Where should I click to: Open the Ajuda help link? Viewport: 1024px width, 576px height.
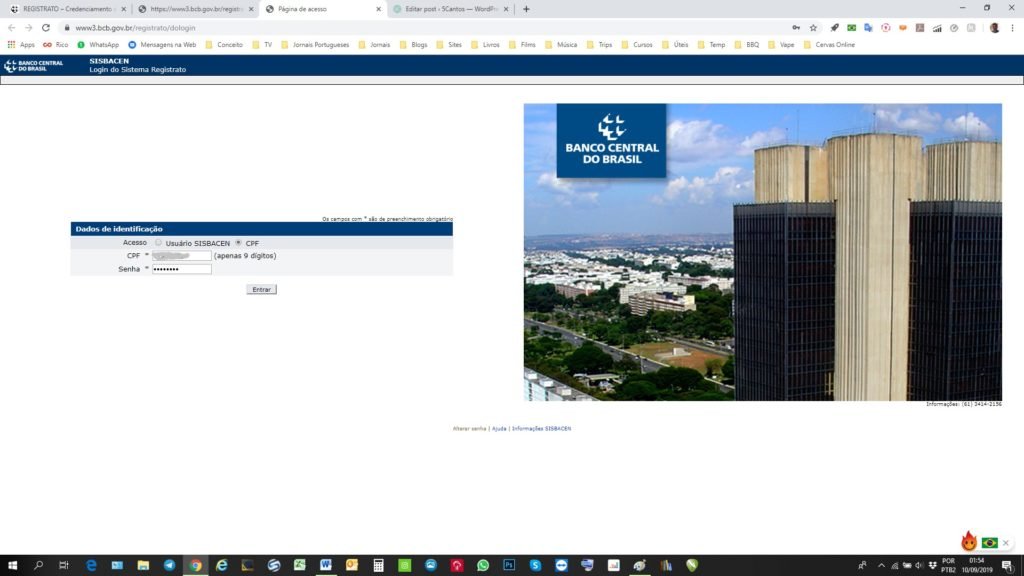click(x=499, y=428)
